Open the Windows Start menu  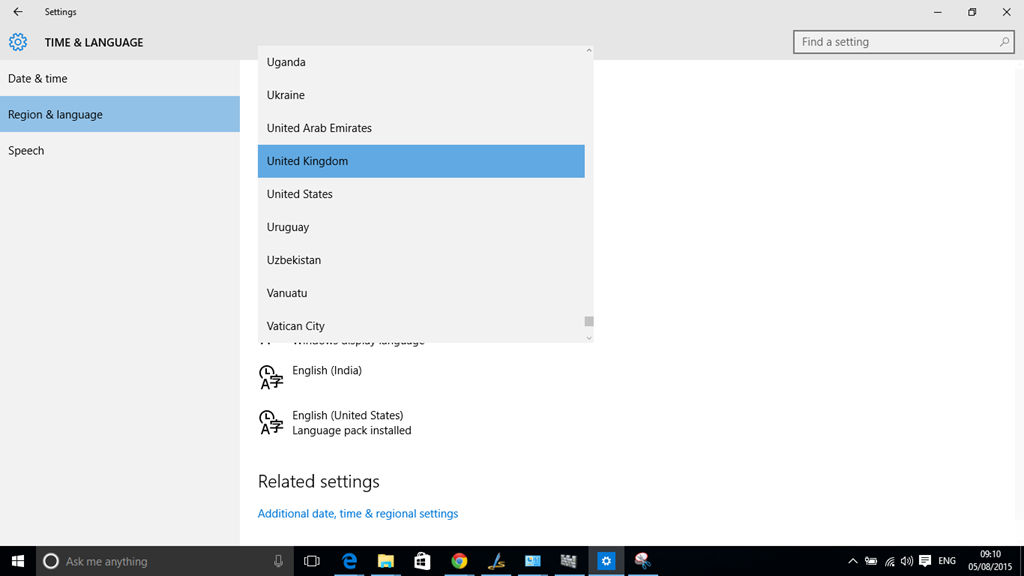18,561
